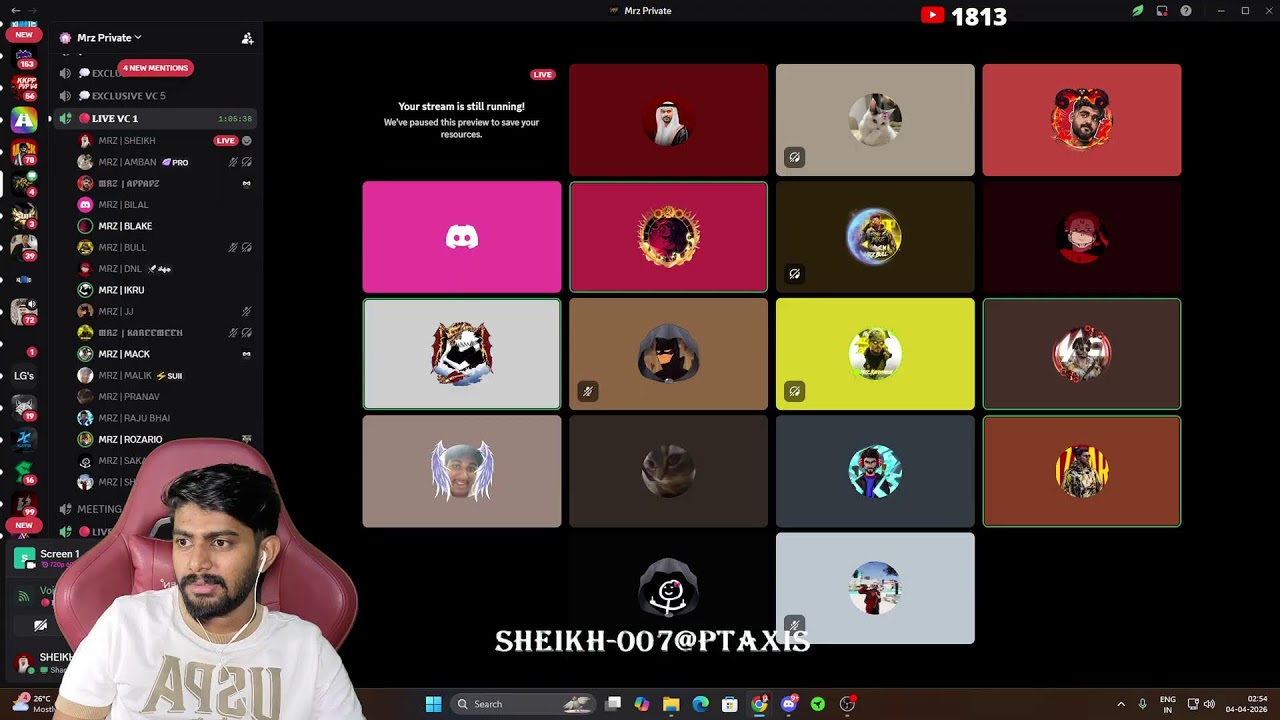Select the LIVE VC 1 voice channel
This screenshot has height=720, width=1280.
[x=115, y=119]
